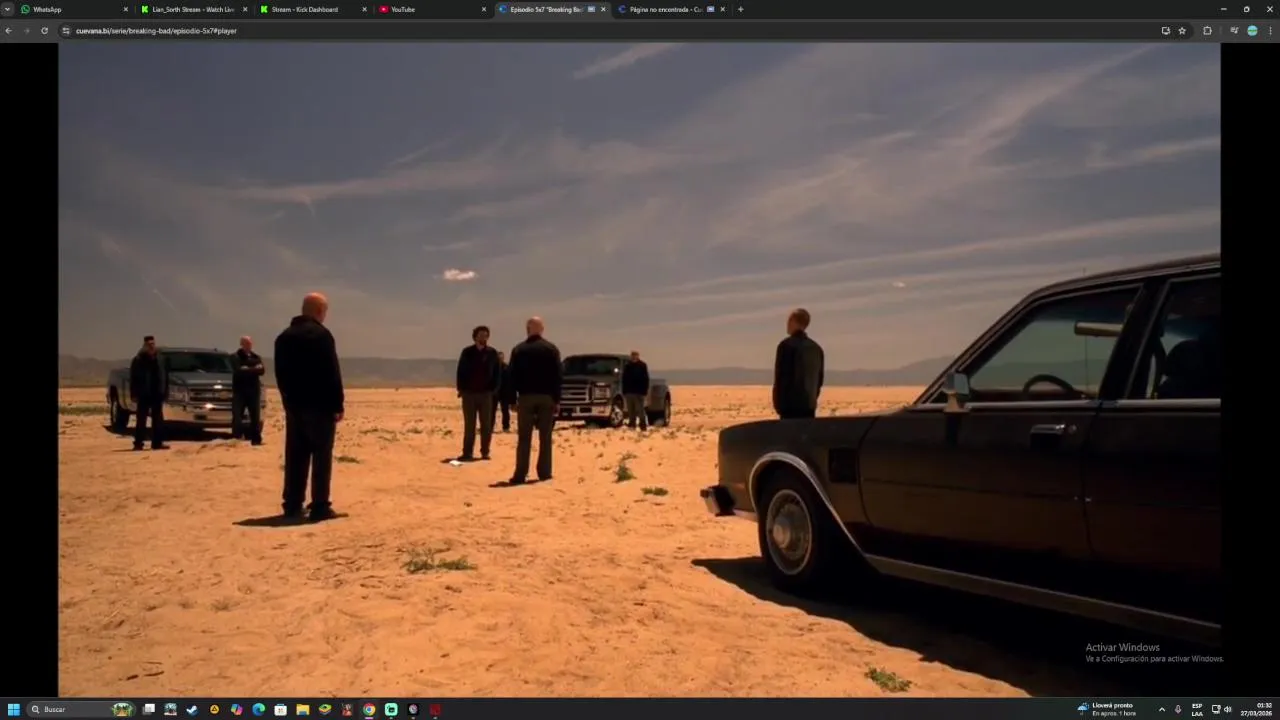Screen dimensions: 1280x720
Task: Close the Lian_Sorth Stream tab
Action: [245, 9]
